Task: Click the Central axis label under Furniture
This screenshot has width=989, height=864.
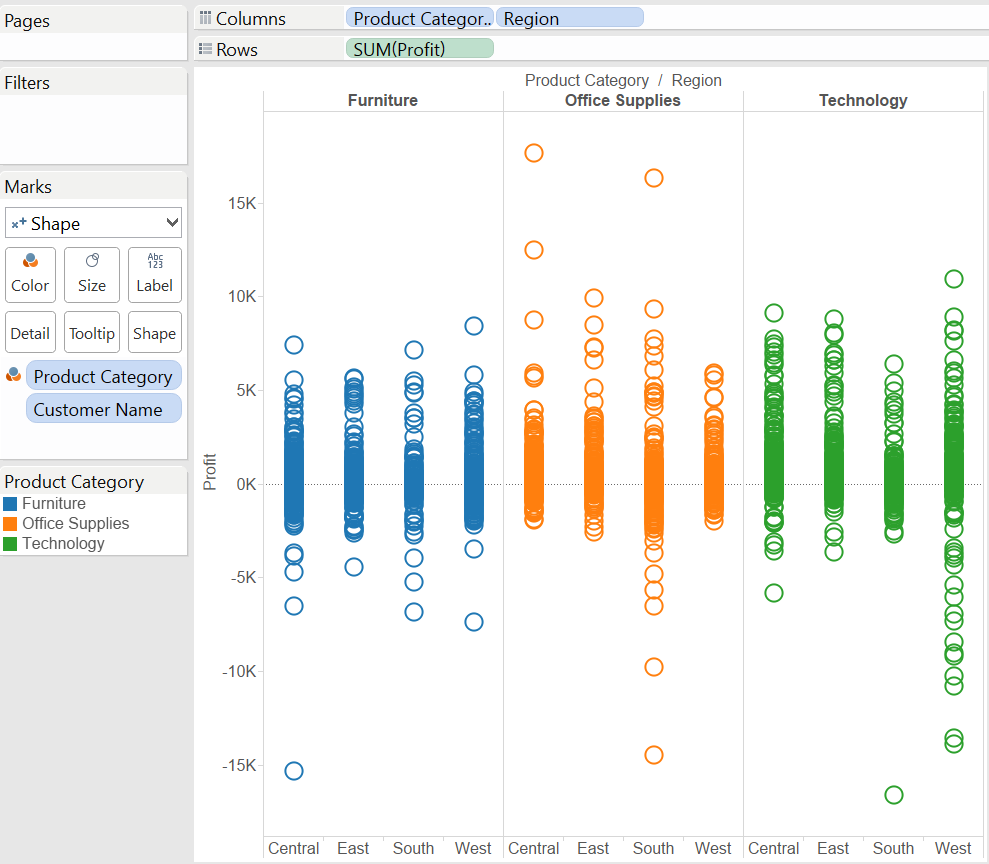Action: (x=293, y=847)
